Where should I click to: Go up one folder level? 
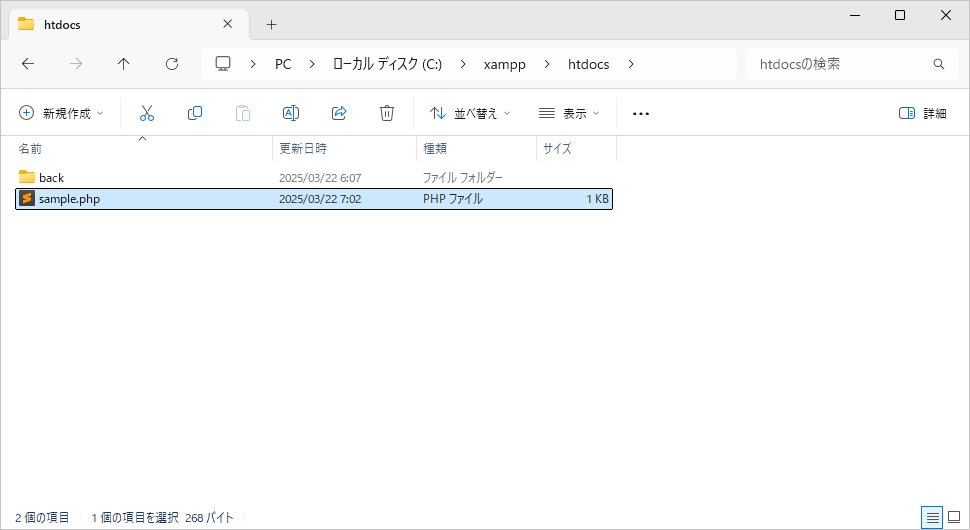pos(124,64)
